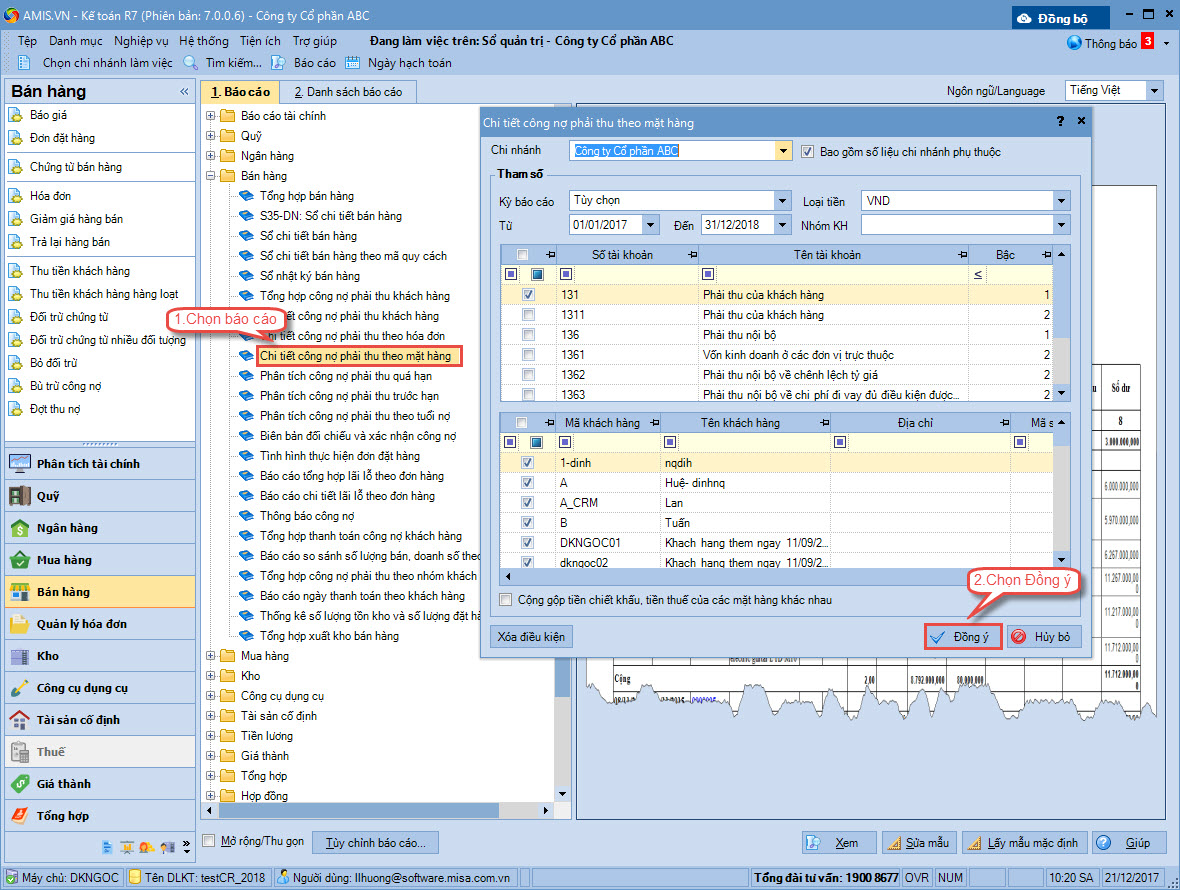Uncheck account 131 row checkbox
Viewport: 1180px width, 890px height.
click(x=528, y=295)
